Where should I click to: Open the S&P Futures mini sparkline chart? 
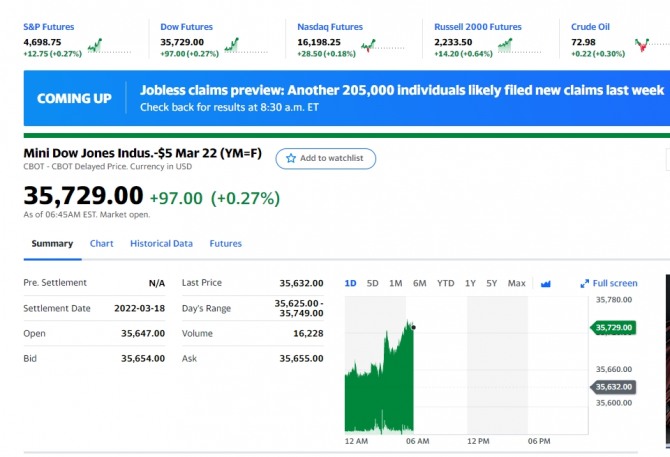[109, 45]
